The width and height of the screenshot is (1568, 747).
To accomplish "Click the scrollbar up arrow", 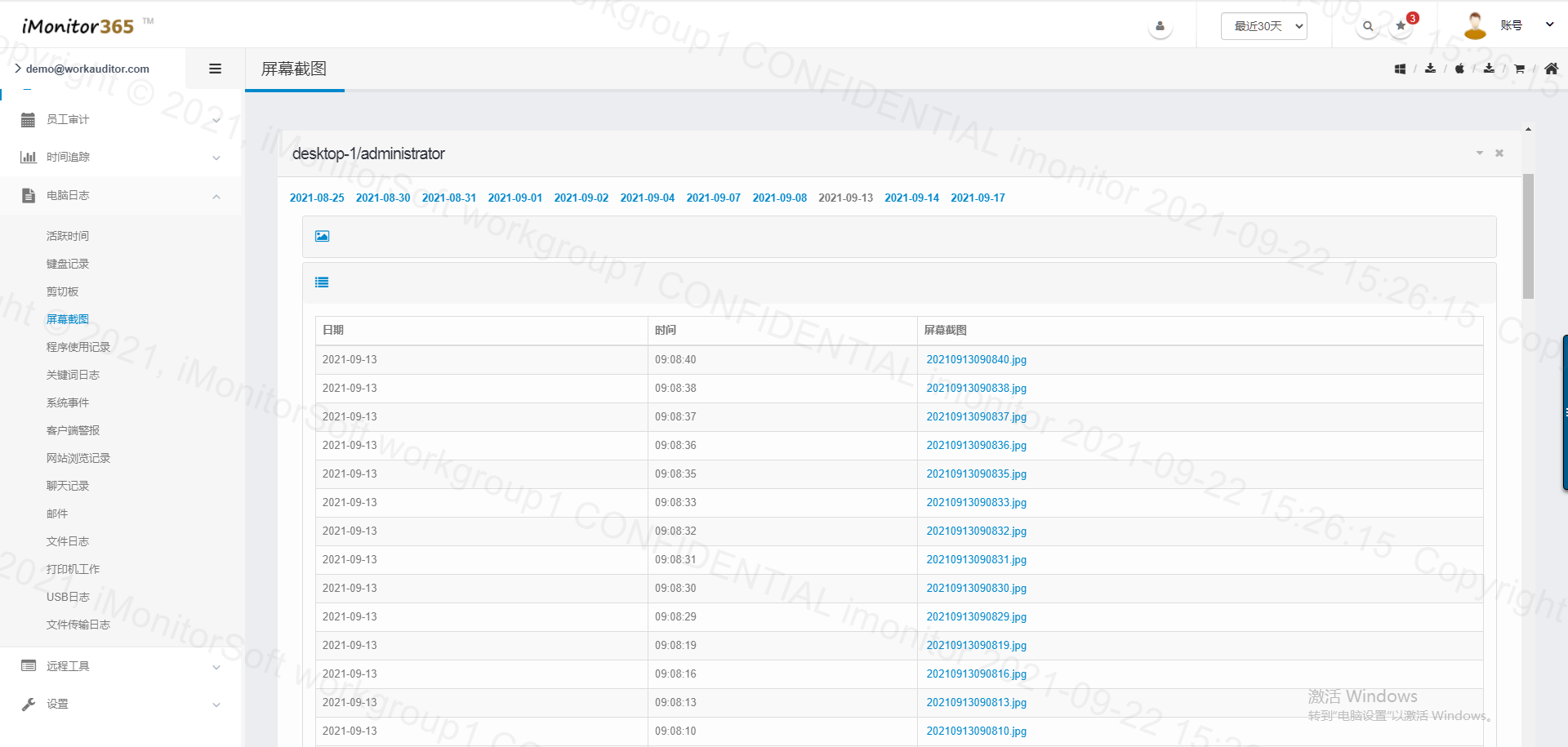I will point(1528,129).
